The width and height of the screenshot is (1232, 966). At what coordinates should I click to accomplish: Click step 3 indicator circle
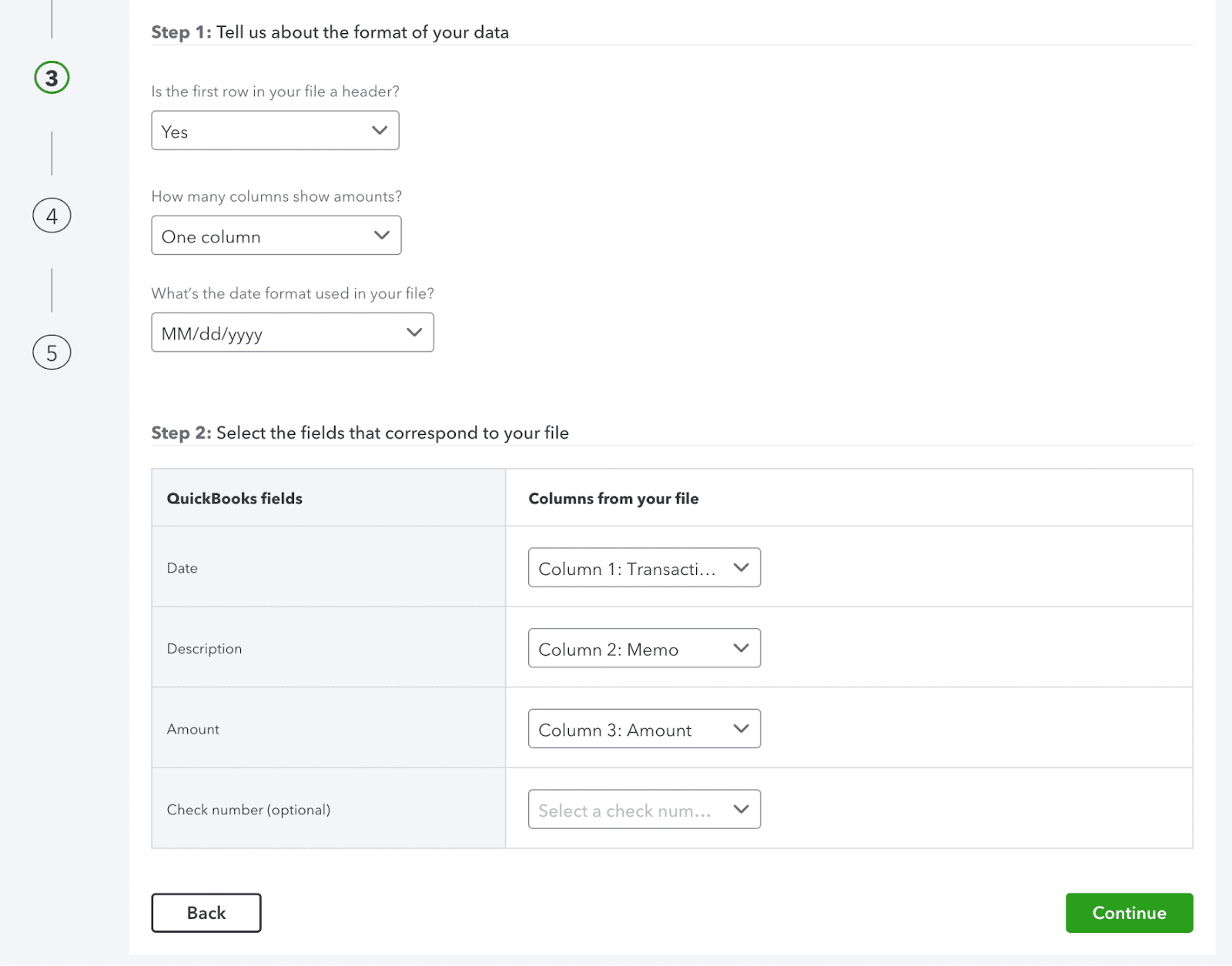pos(51,78)
